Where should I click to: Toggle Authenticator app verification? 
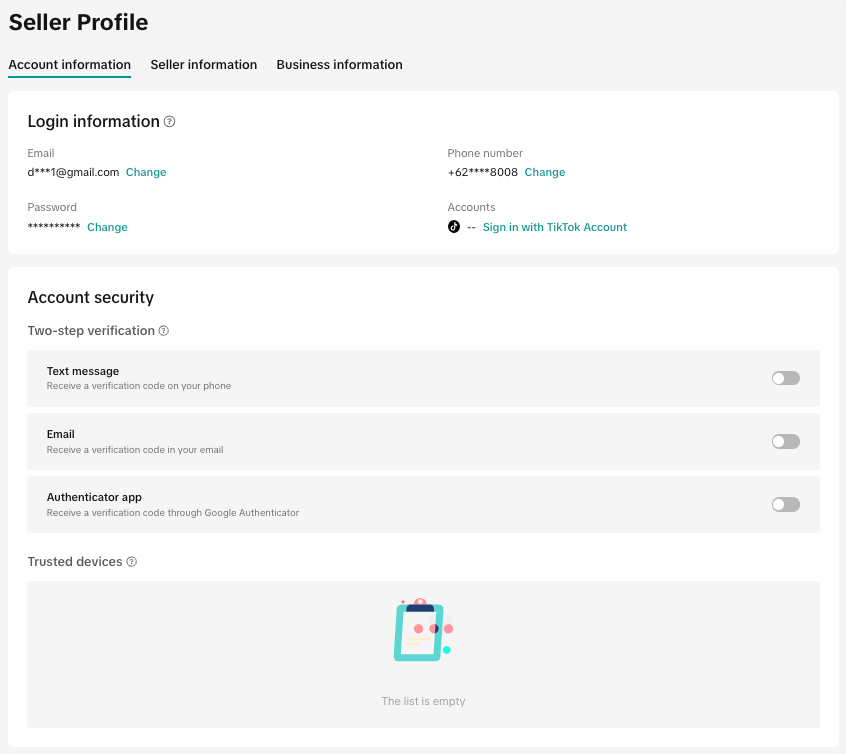(x=785, y=504)
